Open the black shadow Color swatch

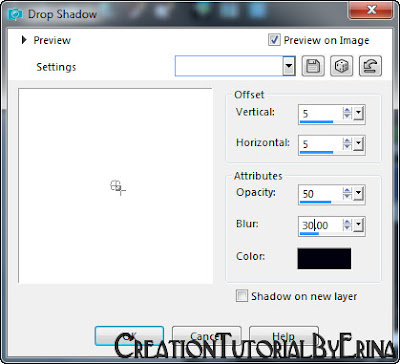pos(324,258)
